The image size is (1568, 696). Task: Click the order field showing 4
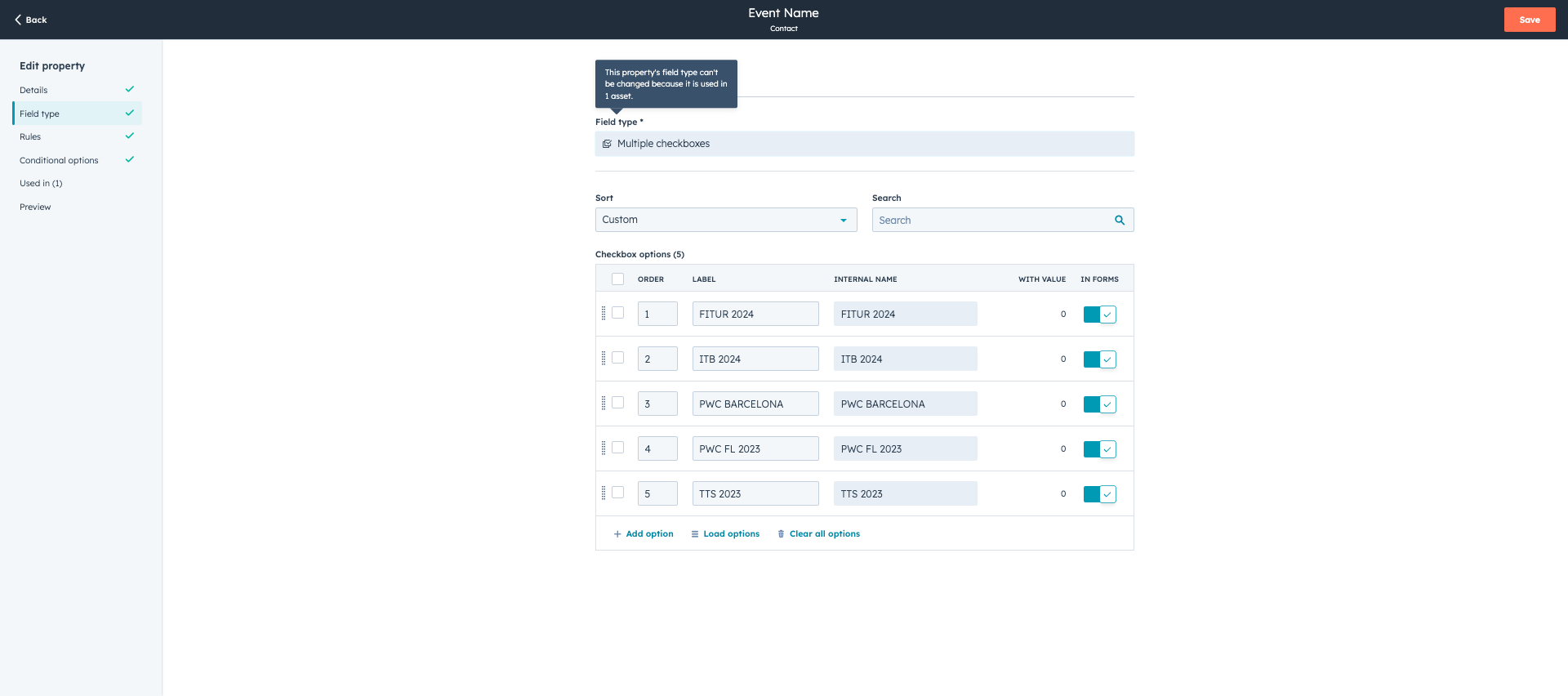pos(657,448)
